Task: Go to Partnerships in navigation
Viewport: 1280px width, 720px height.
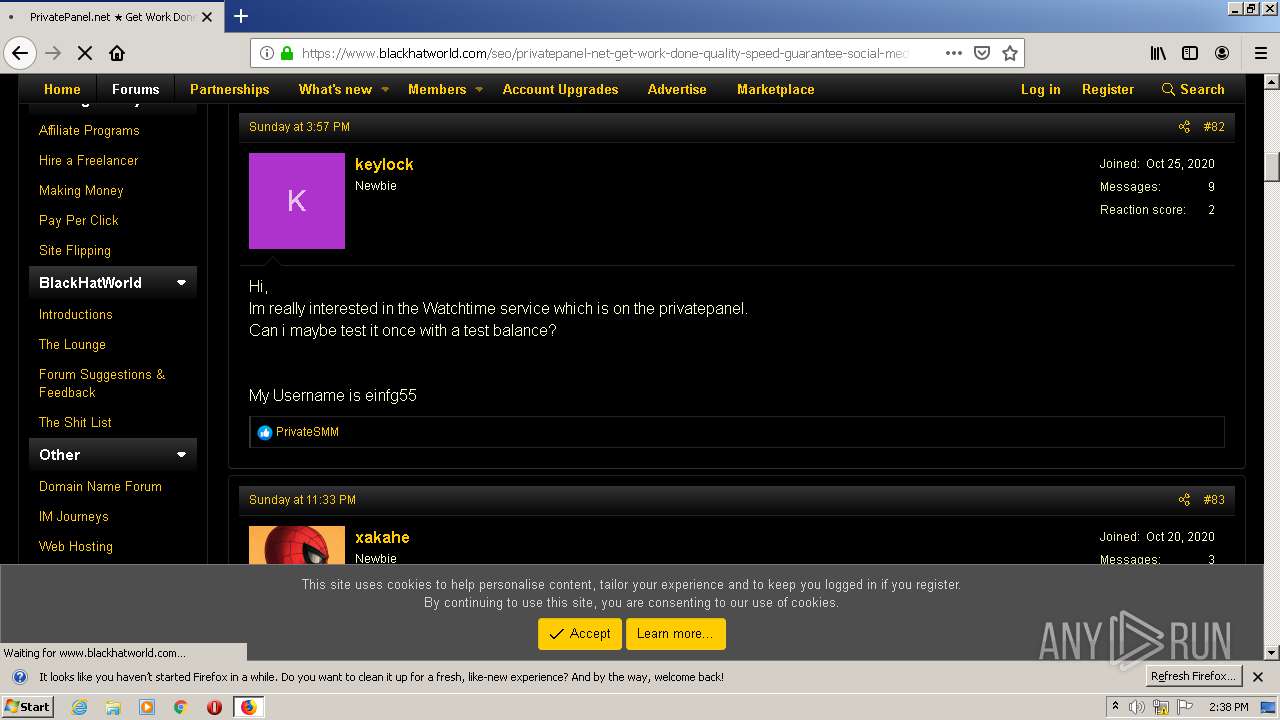Action: click(230, 89)
